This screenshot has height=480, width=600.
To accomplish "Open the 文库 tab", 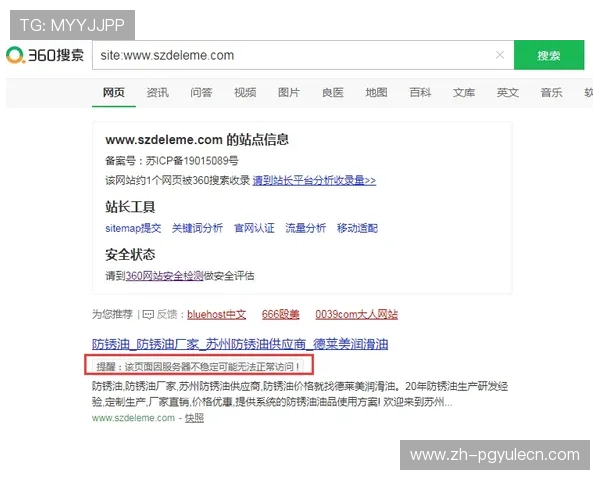I will point(464,93).
